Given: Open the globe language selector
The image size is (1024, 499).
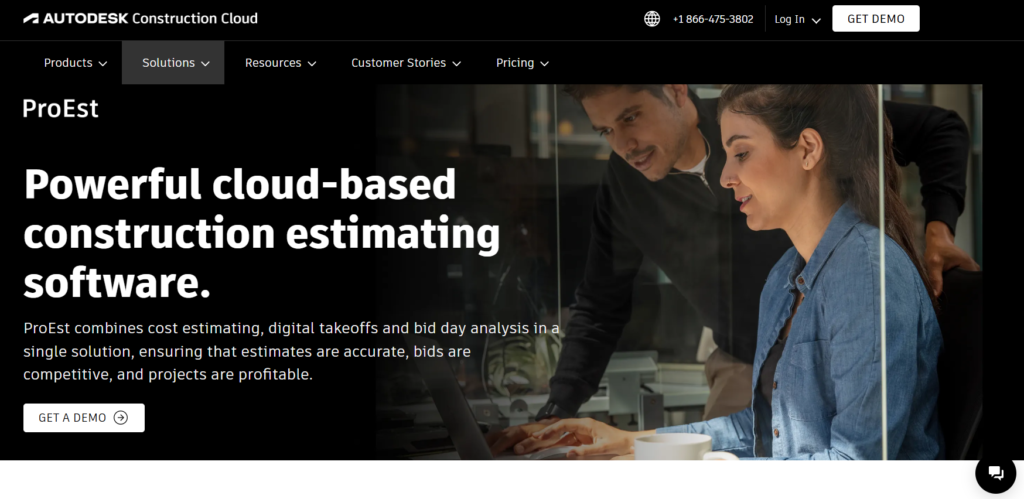Looking at the screenshot, I should 652,19.
